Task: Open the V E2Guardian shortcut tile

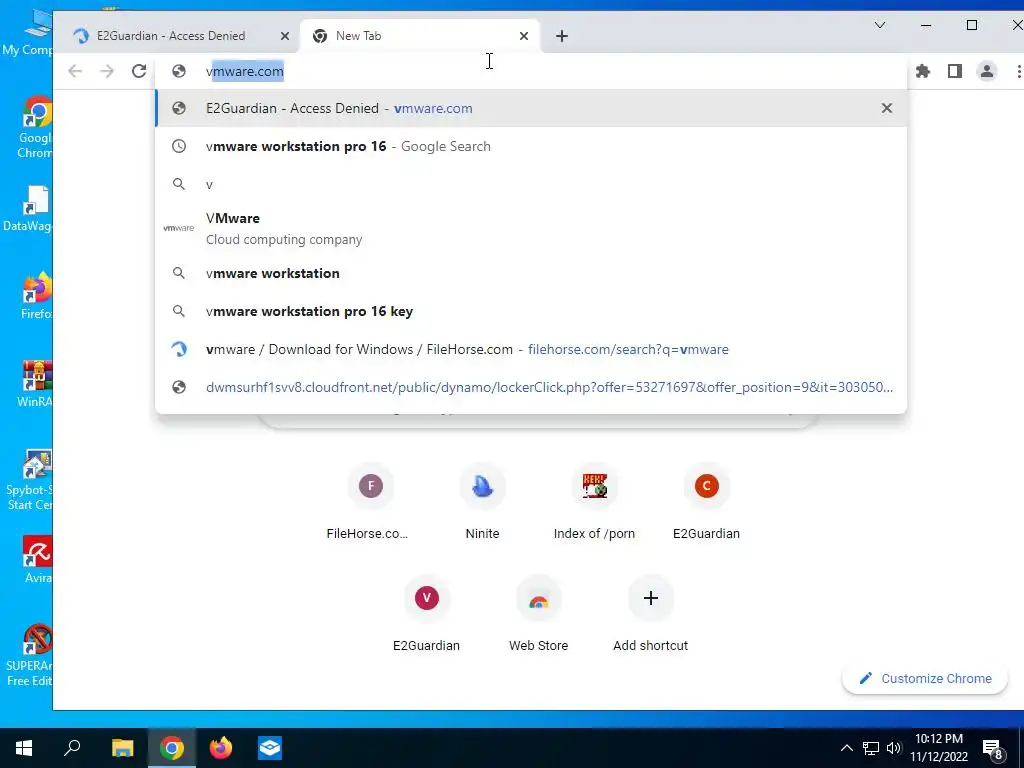Action: (x=426, y=614)
